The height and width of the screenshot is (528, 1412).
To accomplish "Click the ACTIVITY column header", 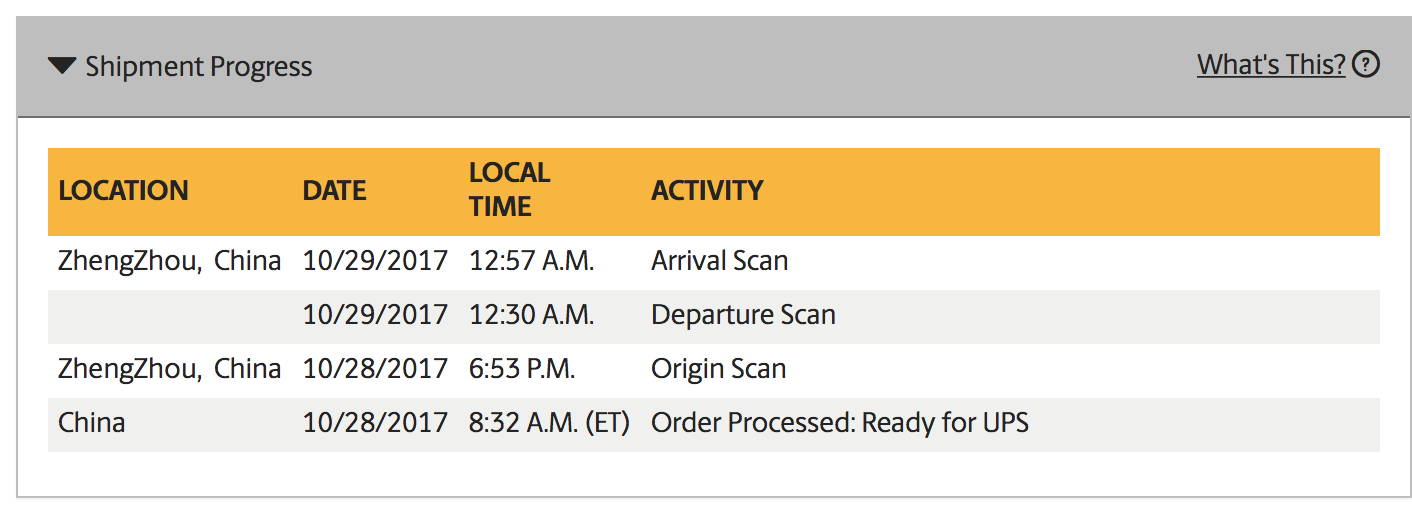I will [x=707, y=191].
